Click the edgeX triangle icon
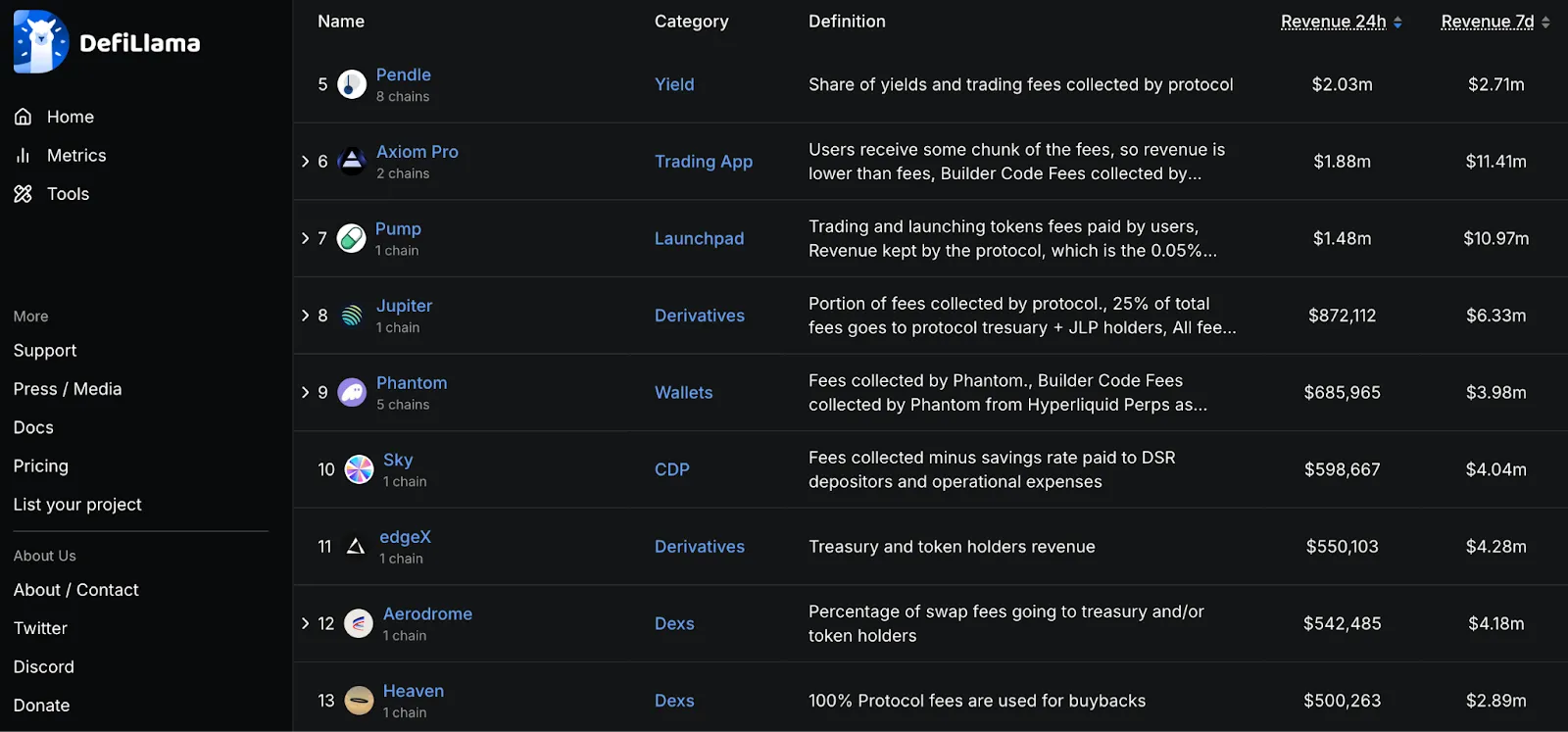Viewport: 1568px width, 732px height. tap(356, 546)
